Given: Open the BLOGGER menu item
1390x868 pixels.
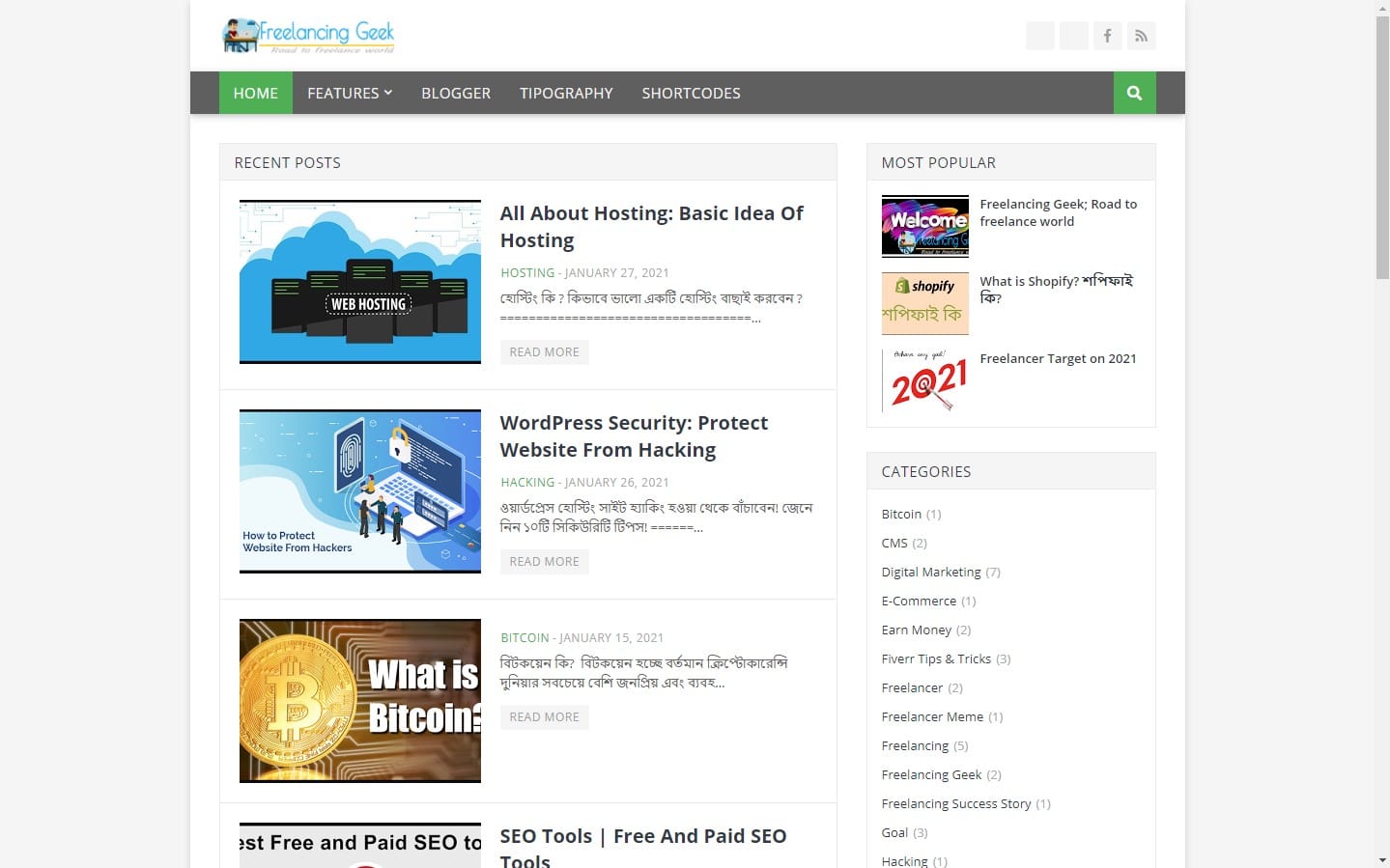Looking at the screenshot, I should [x=456, y=93].
